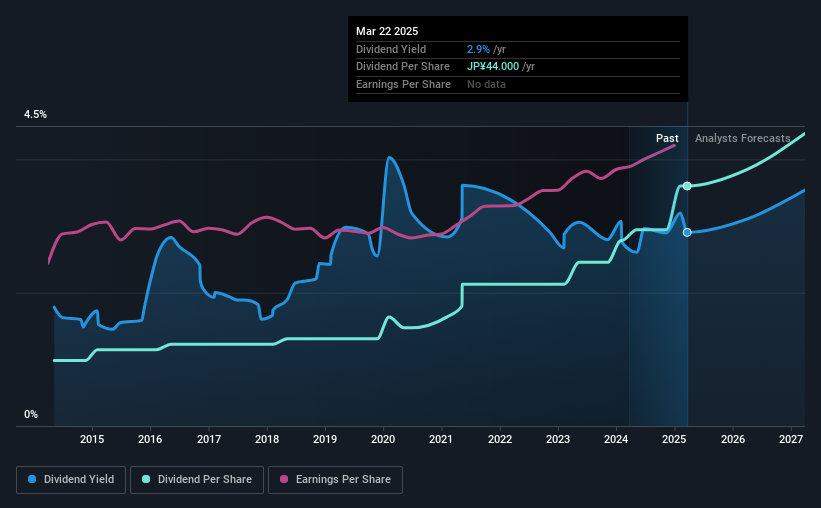821x508 pixels.
Task: Toggle the Earnings Per Share legend button
Action: [x=335, y=480]
